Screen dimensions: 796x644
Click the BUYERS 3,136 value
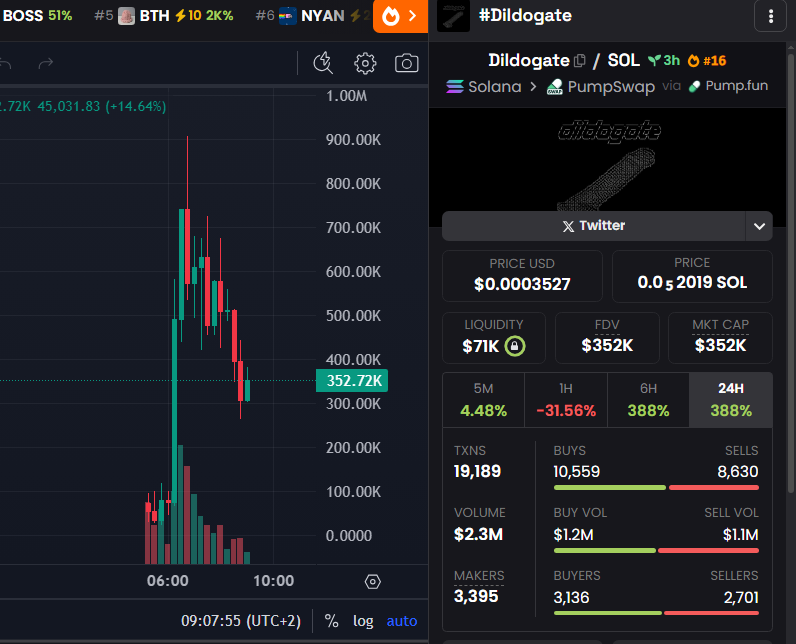tap(572, 598)
